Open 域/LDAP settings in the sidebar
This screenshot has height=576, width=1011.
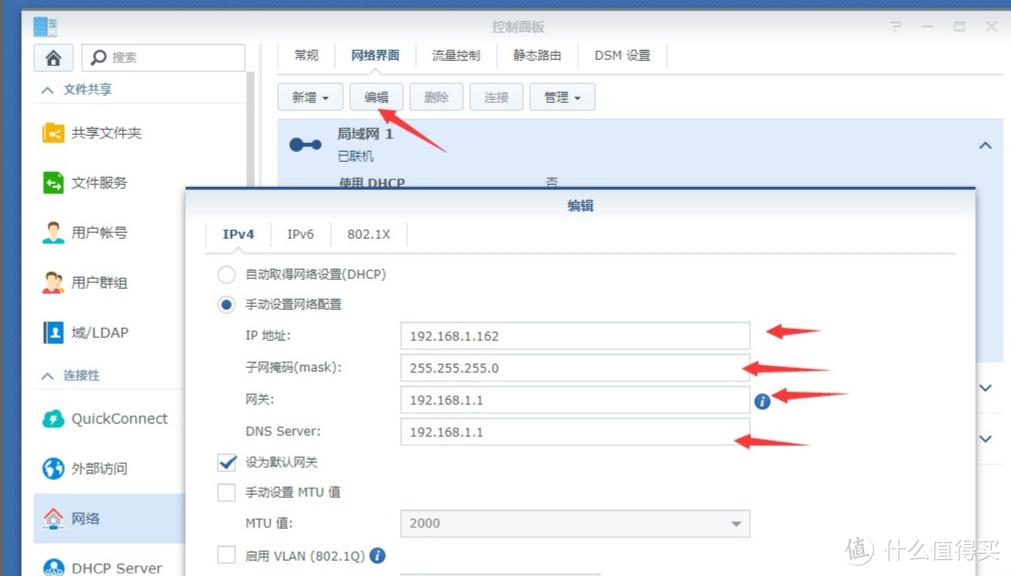coord(54,332)
